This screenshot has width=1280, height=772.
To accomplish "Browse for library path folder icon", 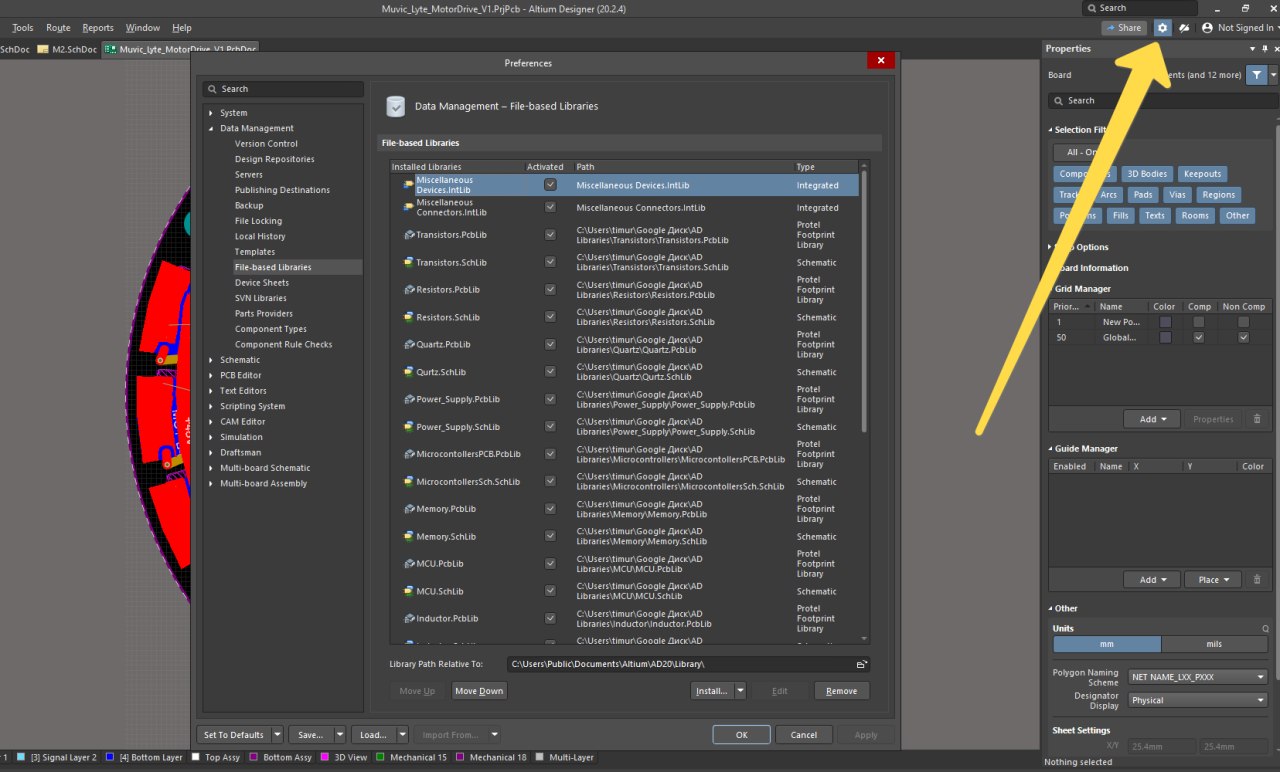I will [x=861, y=664].
